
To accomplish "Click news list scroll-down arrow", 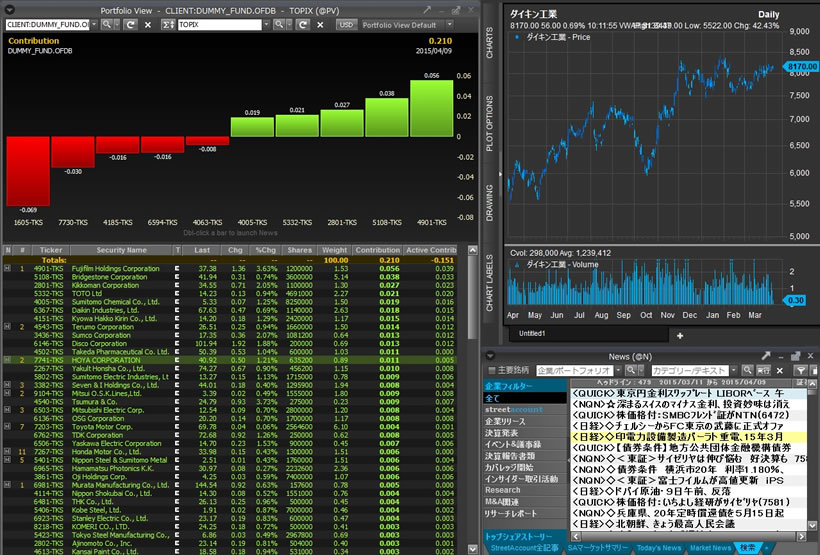I will (x=812, y=526).
